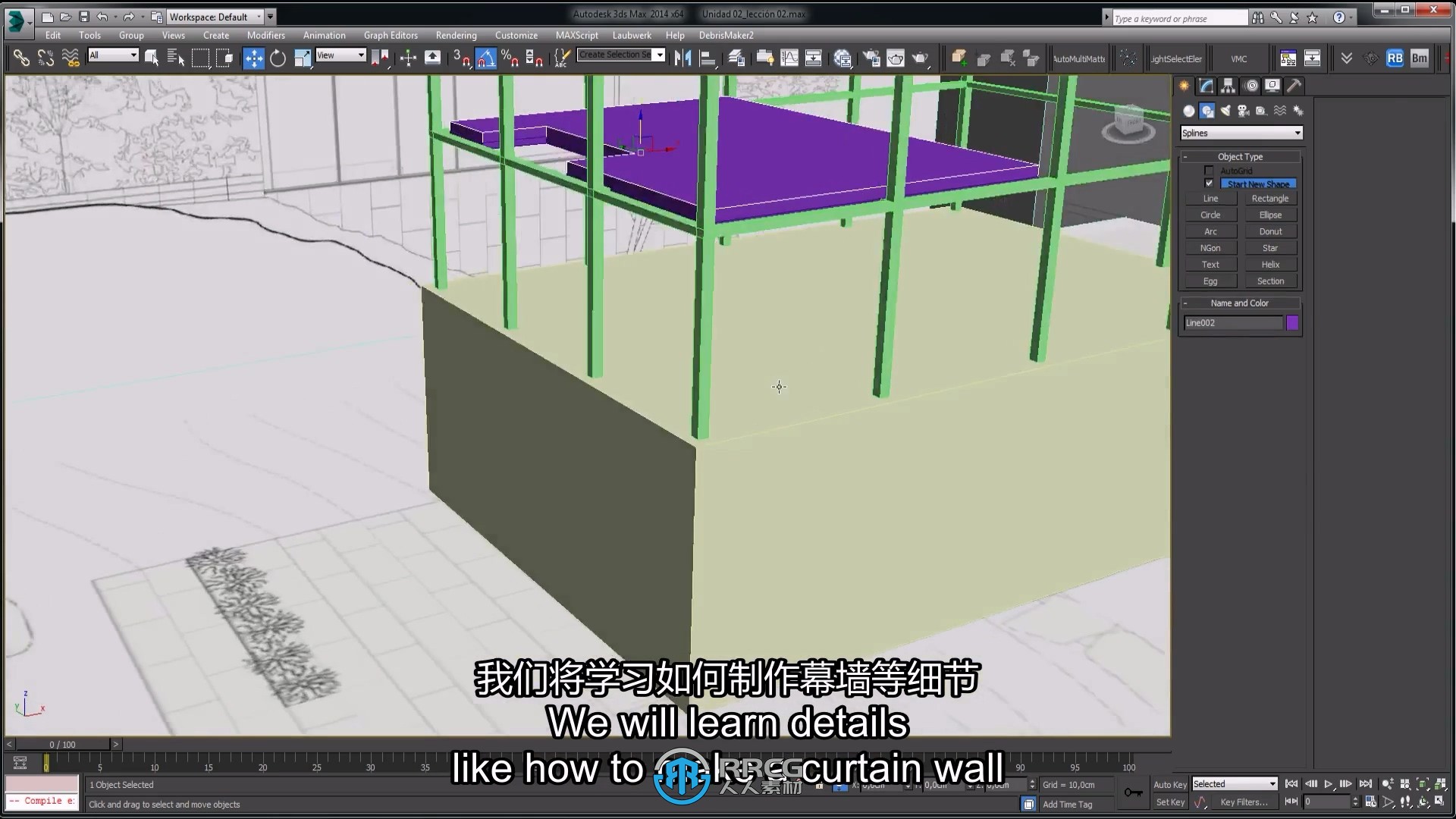The width and height of the screenshot is (1456, 819).
Task: Click the Line002 color swatch
Action: click(x=1292, y=322)
